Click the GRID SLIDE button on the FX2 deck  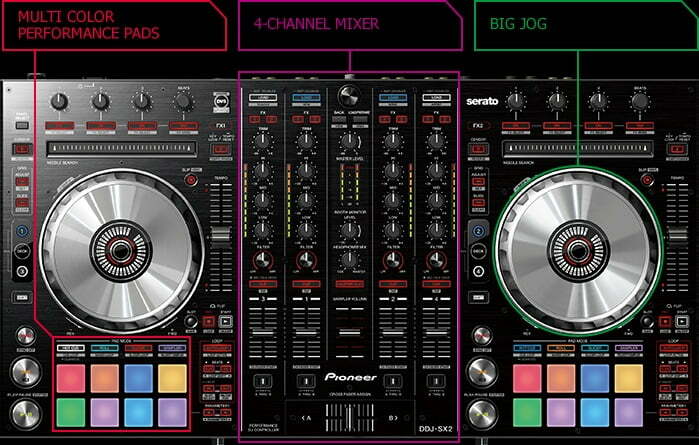tap(478, 203)
